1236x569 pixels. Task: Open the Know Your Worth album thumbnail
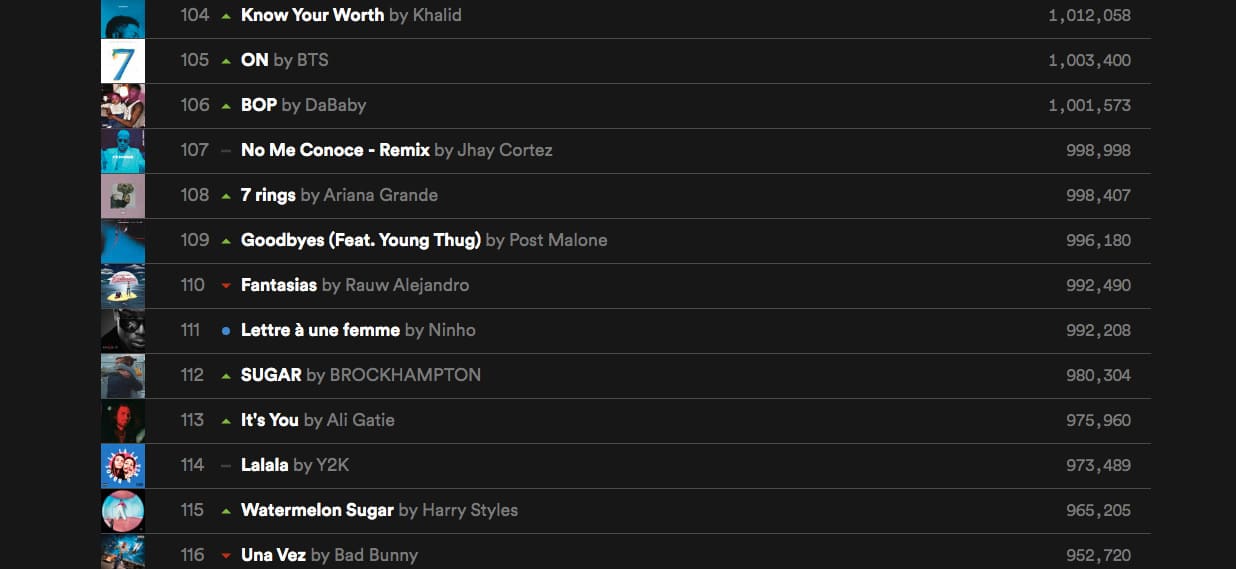(x=123, y=18)
